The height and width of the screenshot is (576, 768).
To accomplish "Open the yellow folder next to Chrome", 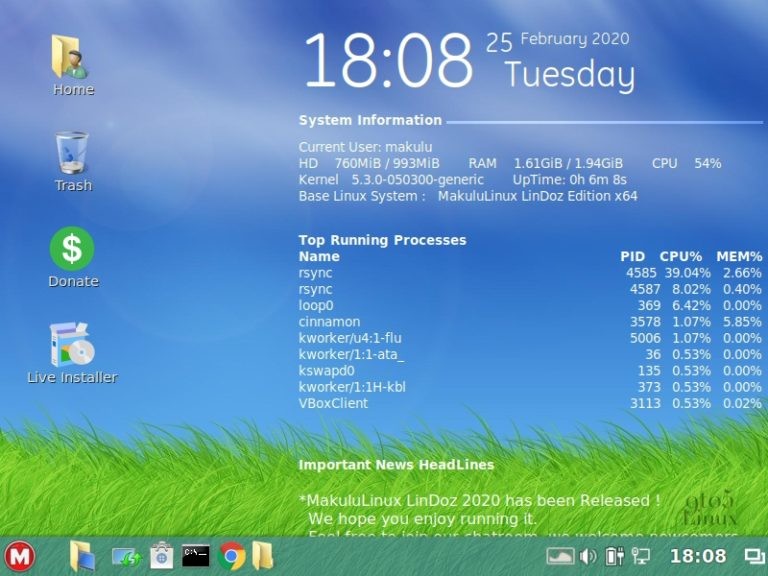I will click(x=262, y=556).
